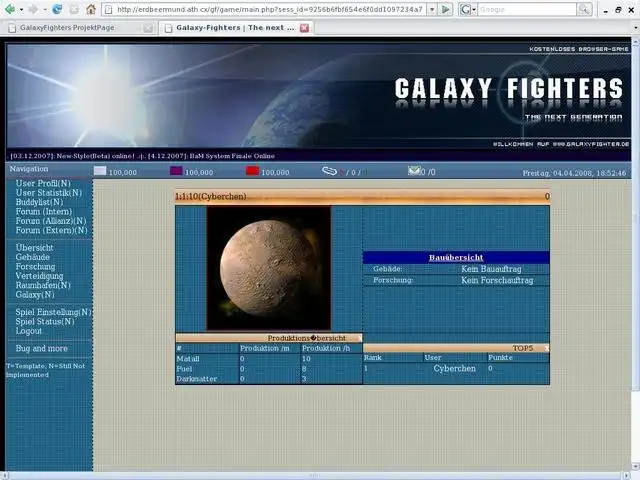Log out via the Logout link
The image size is (640, 480).
29,331
